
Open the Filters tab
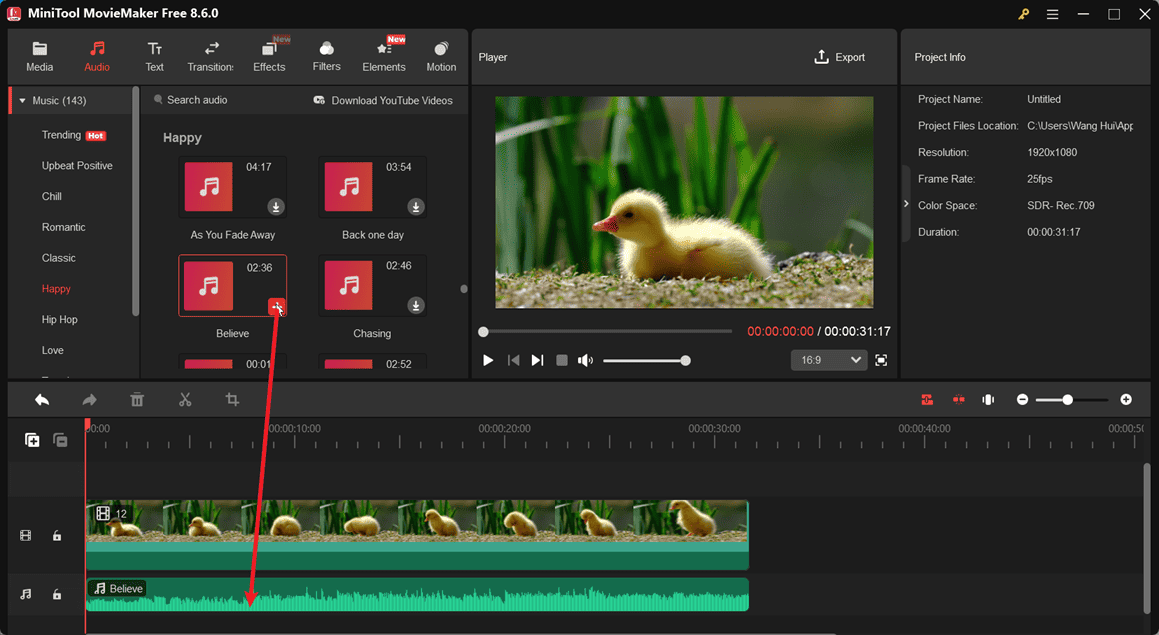tap(326, 57)
